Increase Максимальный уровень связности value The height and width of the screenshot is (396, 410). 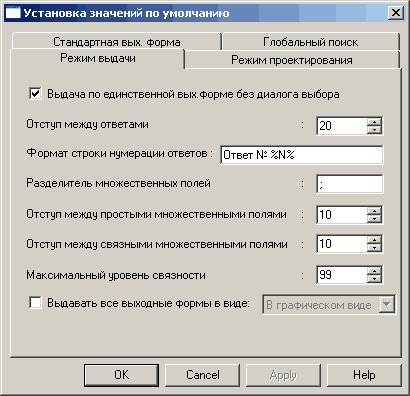(x=374, y=270)
